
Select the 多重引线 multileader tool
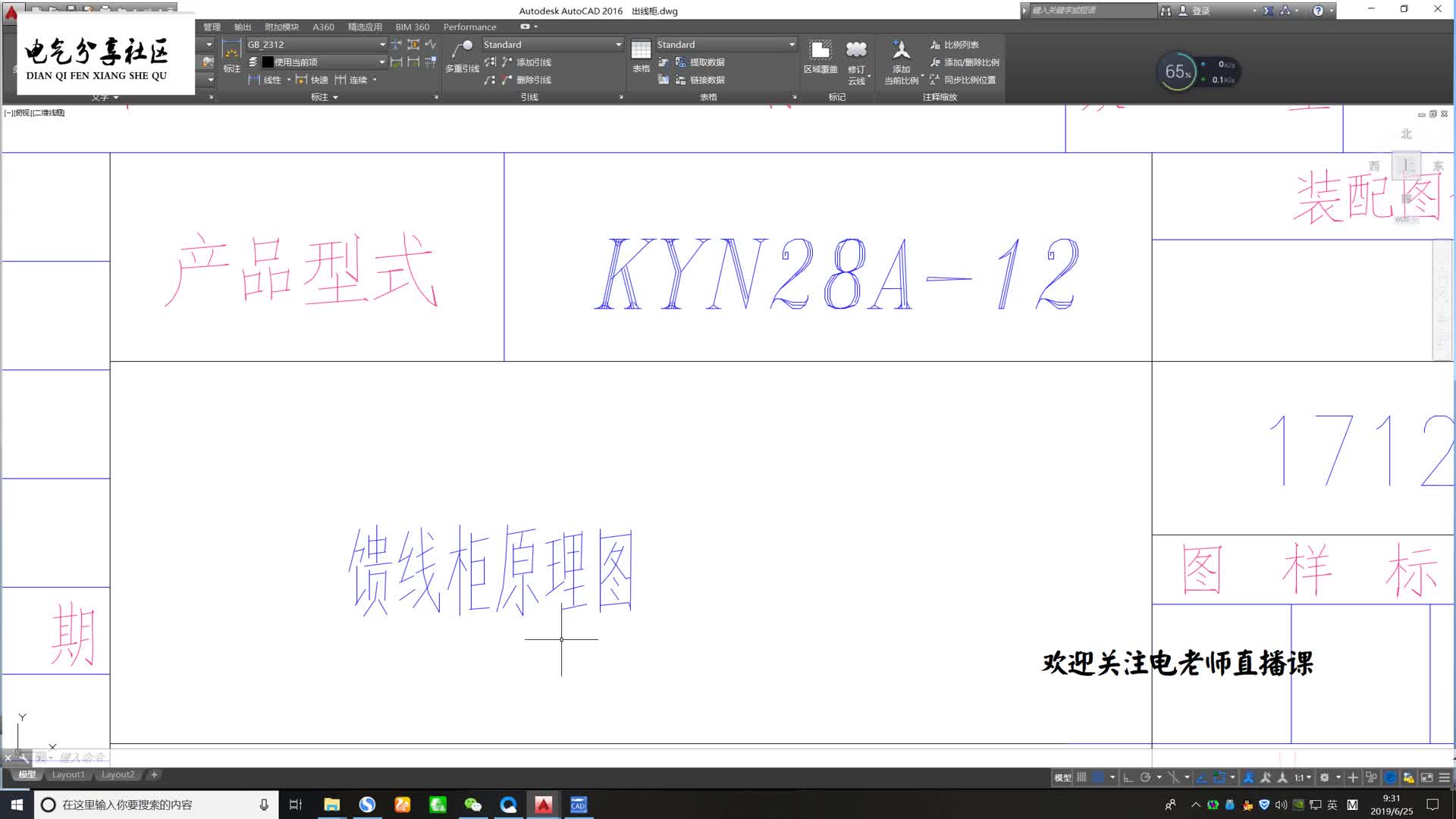click(x=462, y=56)
